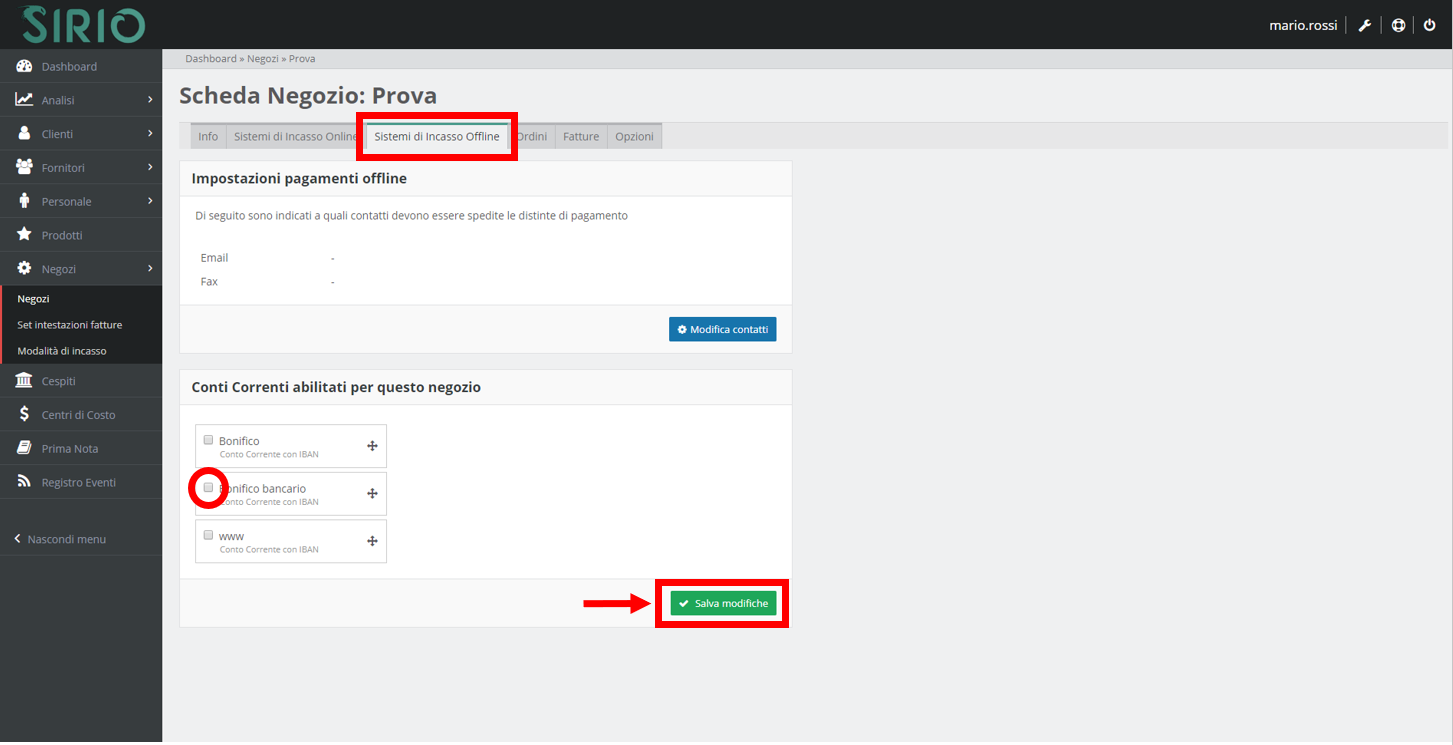Click the move handle on Bonifico row

[x=372, y=446]
